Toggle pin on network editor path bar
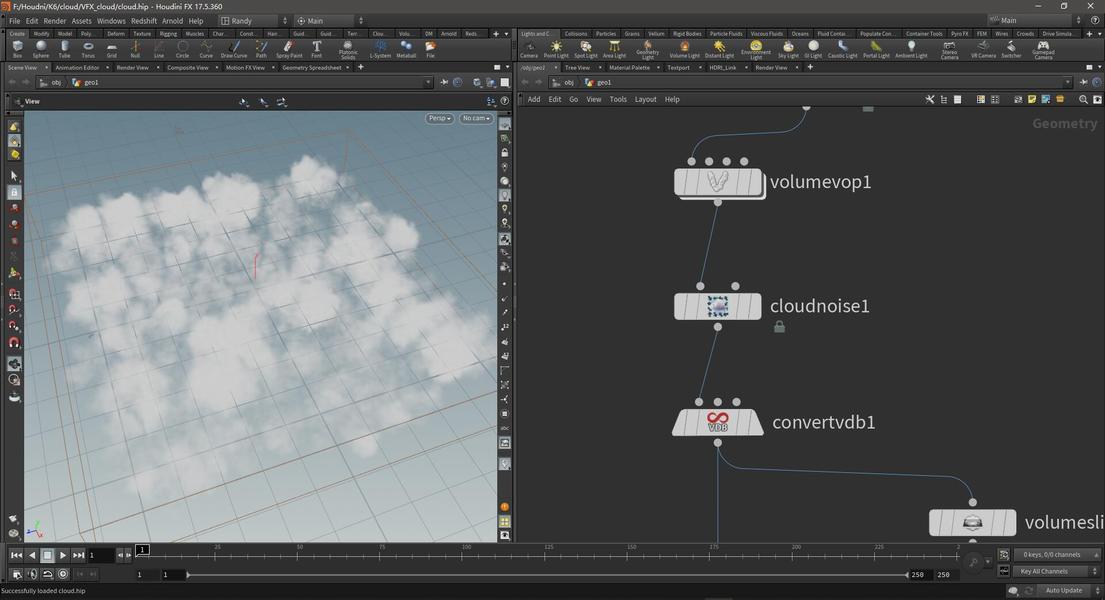Image resolution: width=1105 pixels, height=600 pixels. (x=1083, y=82)
